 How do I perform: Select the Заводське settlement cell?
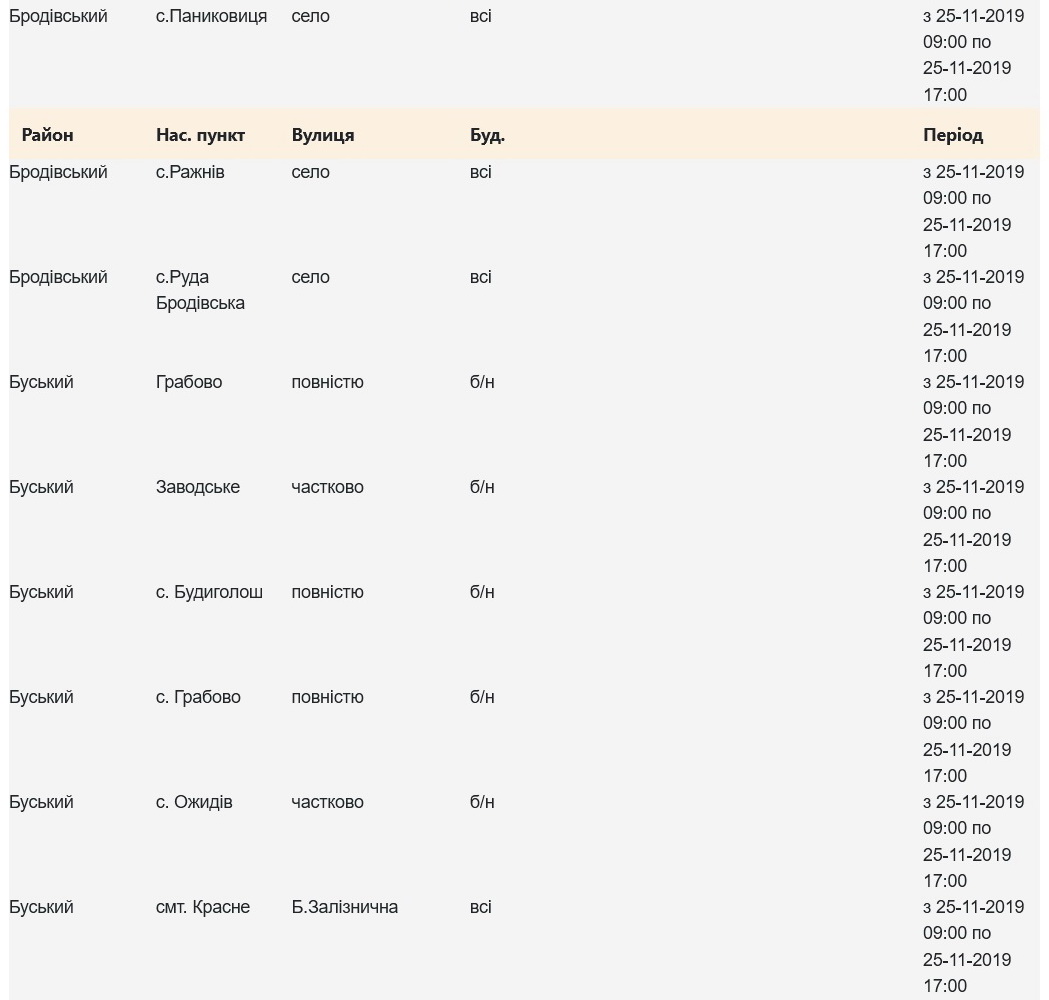tap(197, 487)
